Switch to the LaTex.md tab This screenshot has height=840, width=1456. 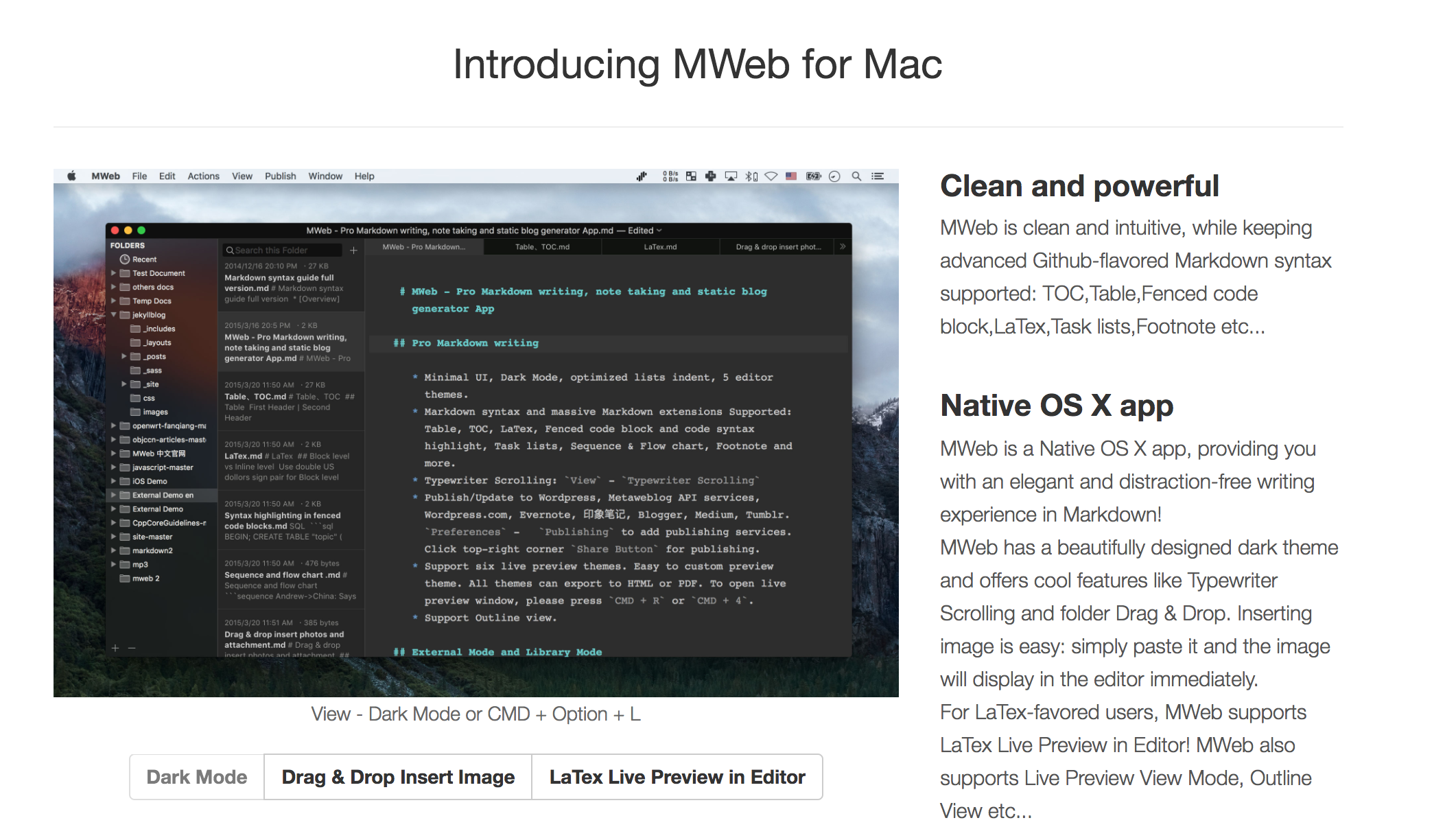click(x=660, y=247)
